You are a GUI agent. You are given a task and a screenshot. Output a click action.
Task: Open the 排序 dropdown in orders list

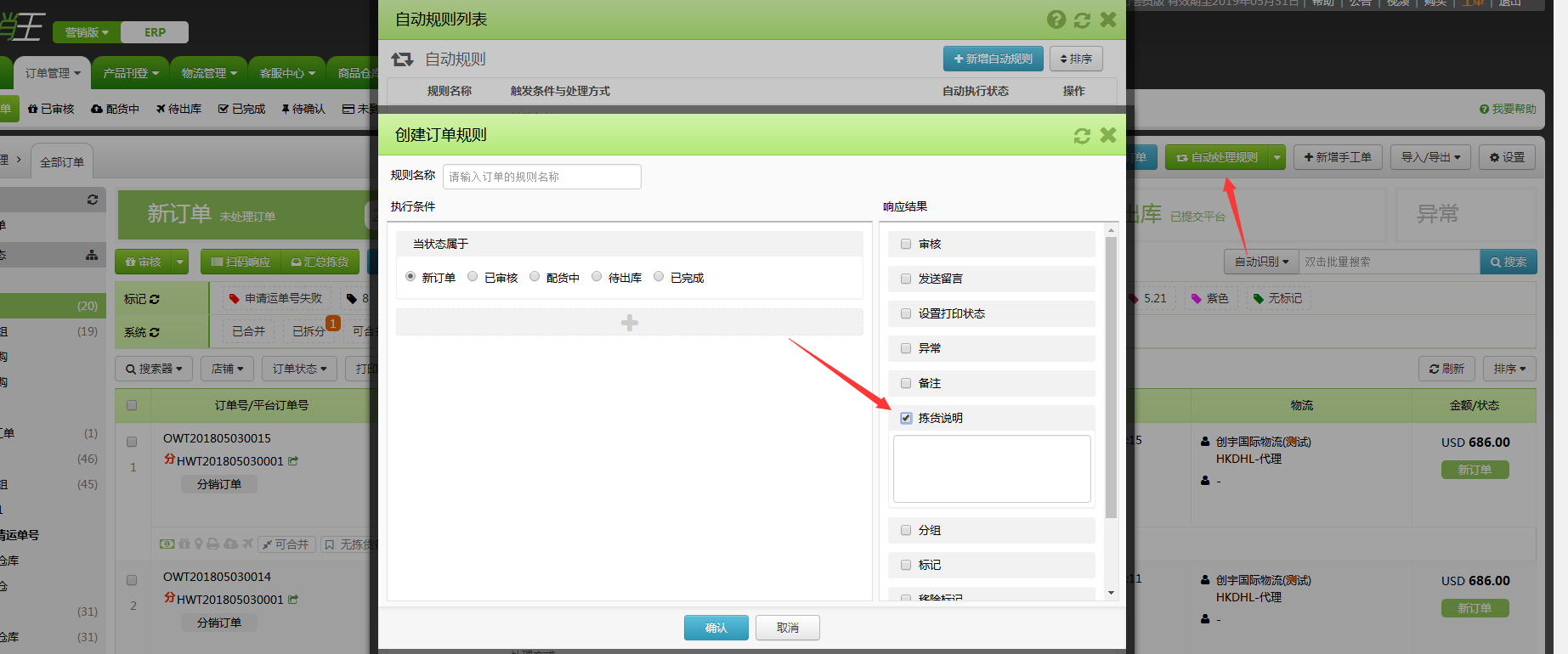[x=1509, y=369]
